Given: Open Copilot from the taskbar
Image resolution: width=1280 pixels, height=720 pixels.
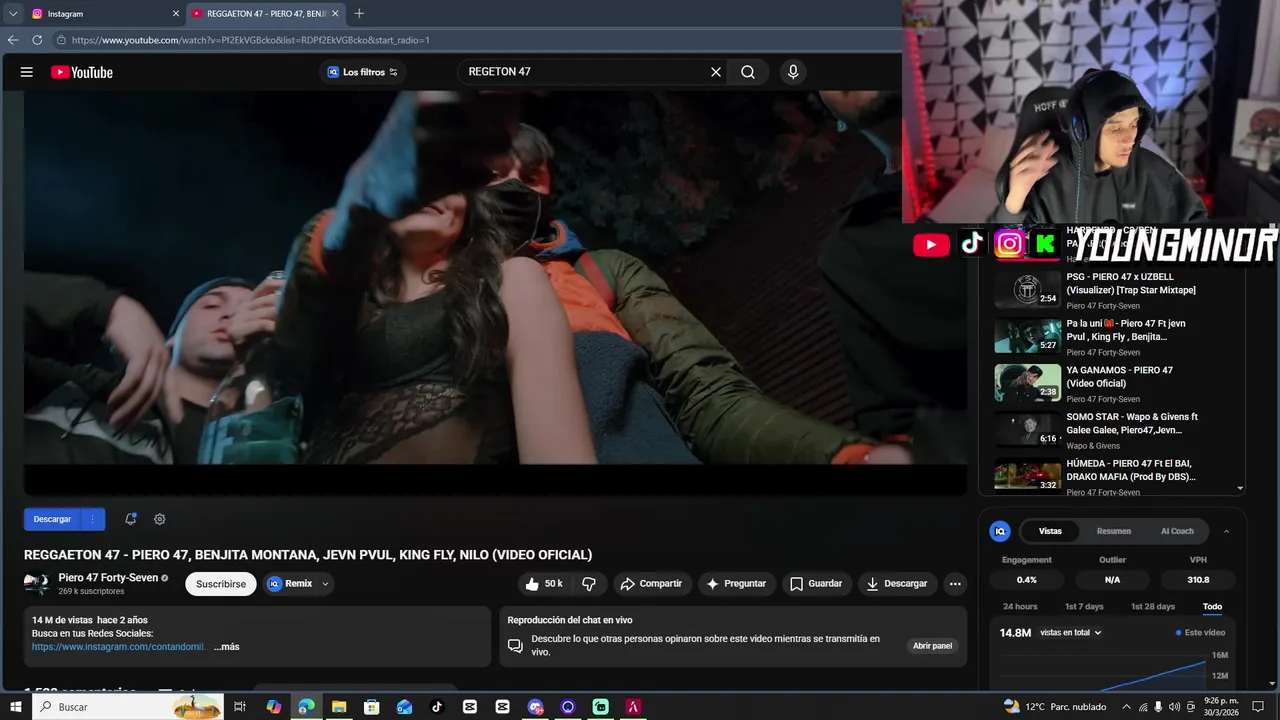Looking at the screenshot, I should [274, 707].
